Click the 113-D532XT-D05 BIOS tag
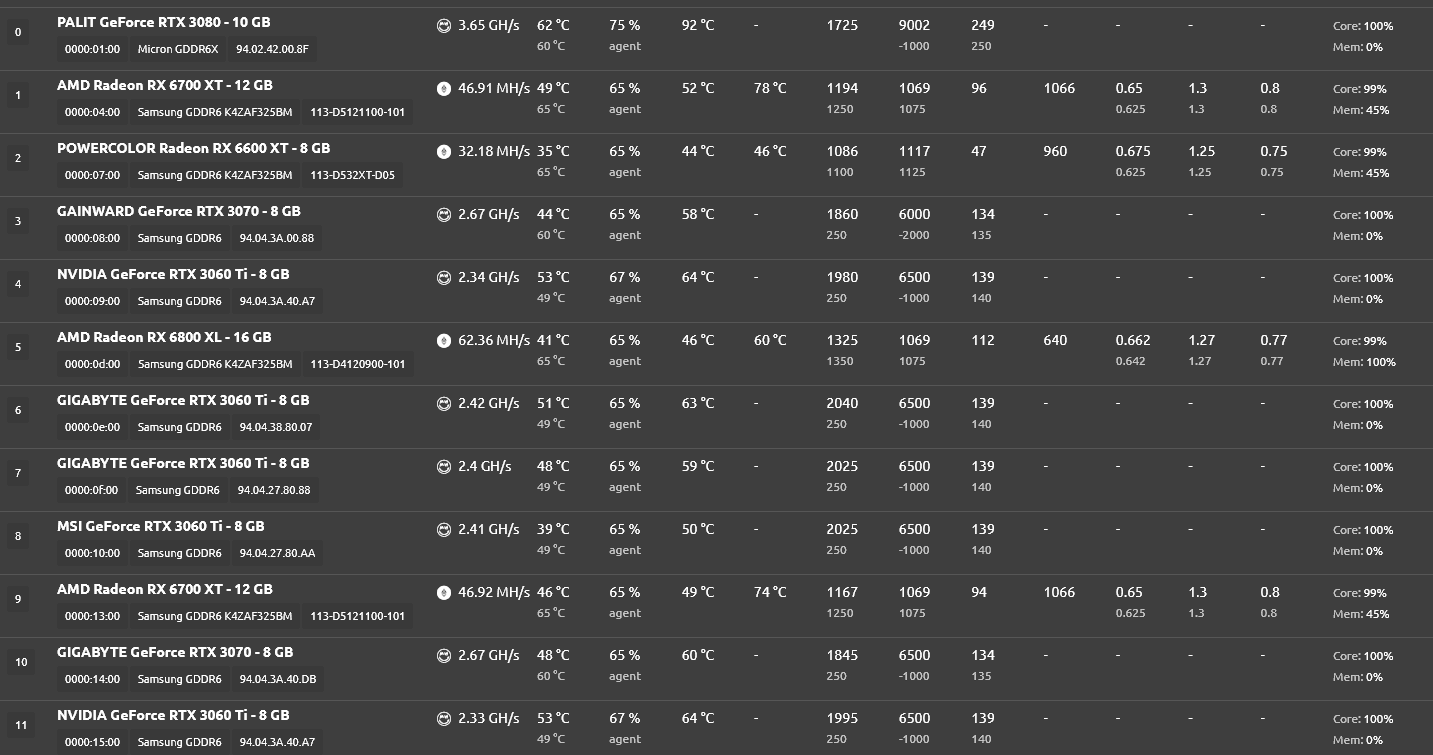The image size is (1433, 755). pyautogui.click(x=353, y=175)
